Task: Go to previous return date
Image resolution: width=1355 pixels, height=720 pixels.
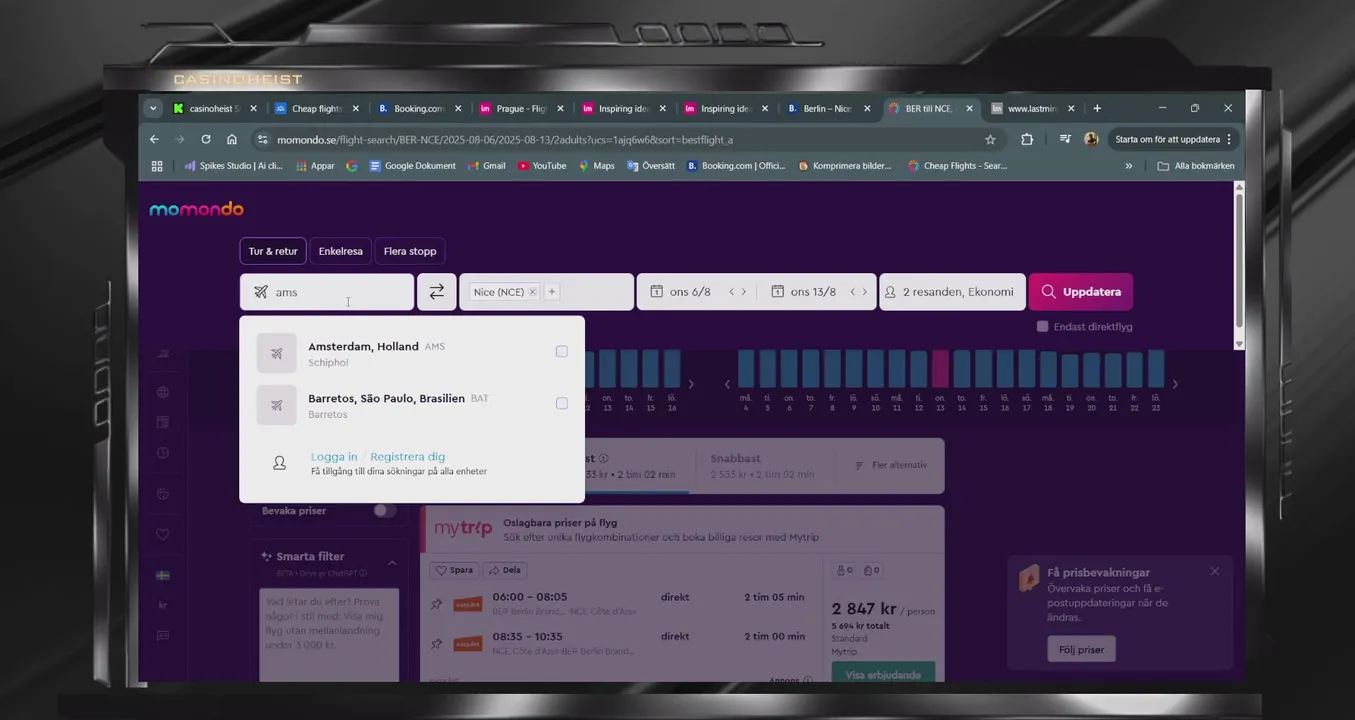Action: tap(852, 292)
